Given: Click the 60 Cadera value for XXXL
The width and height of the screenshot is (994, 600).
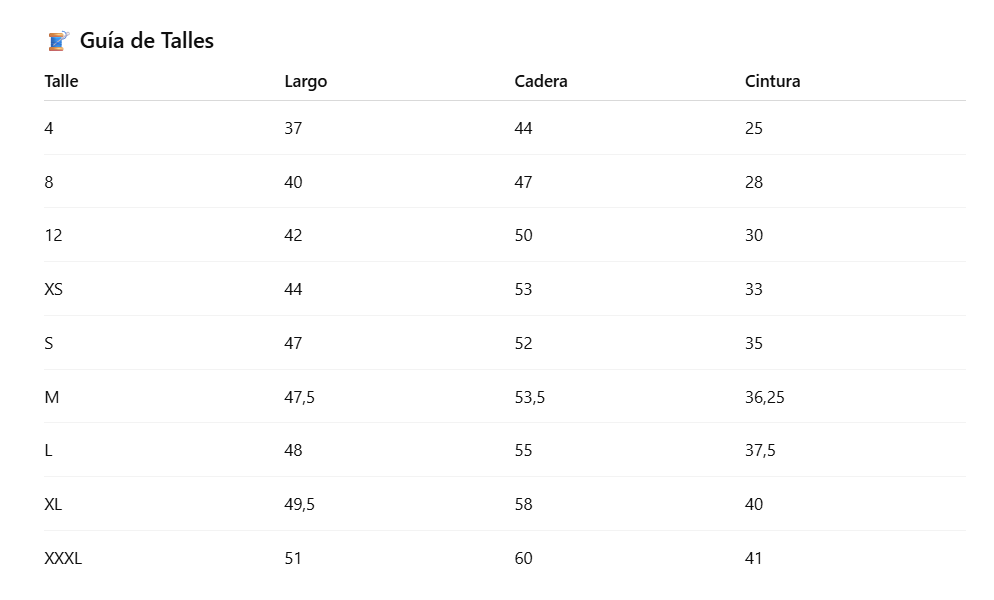Looking at the screenshot, I should coord(523,558).
